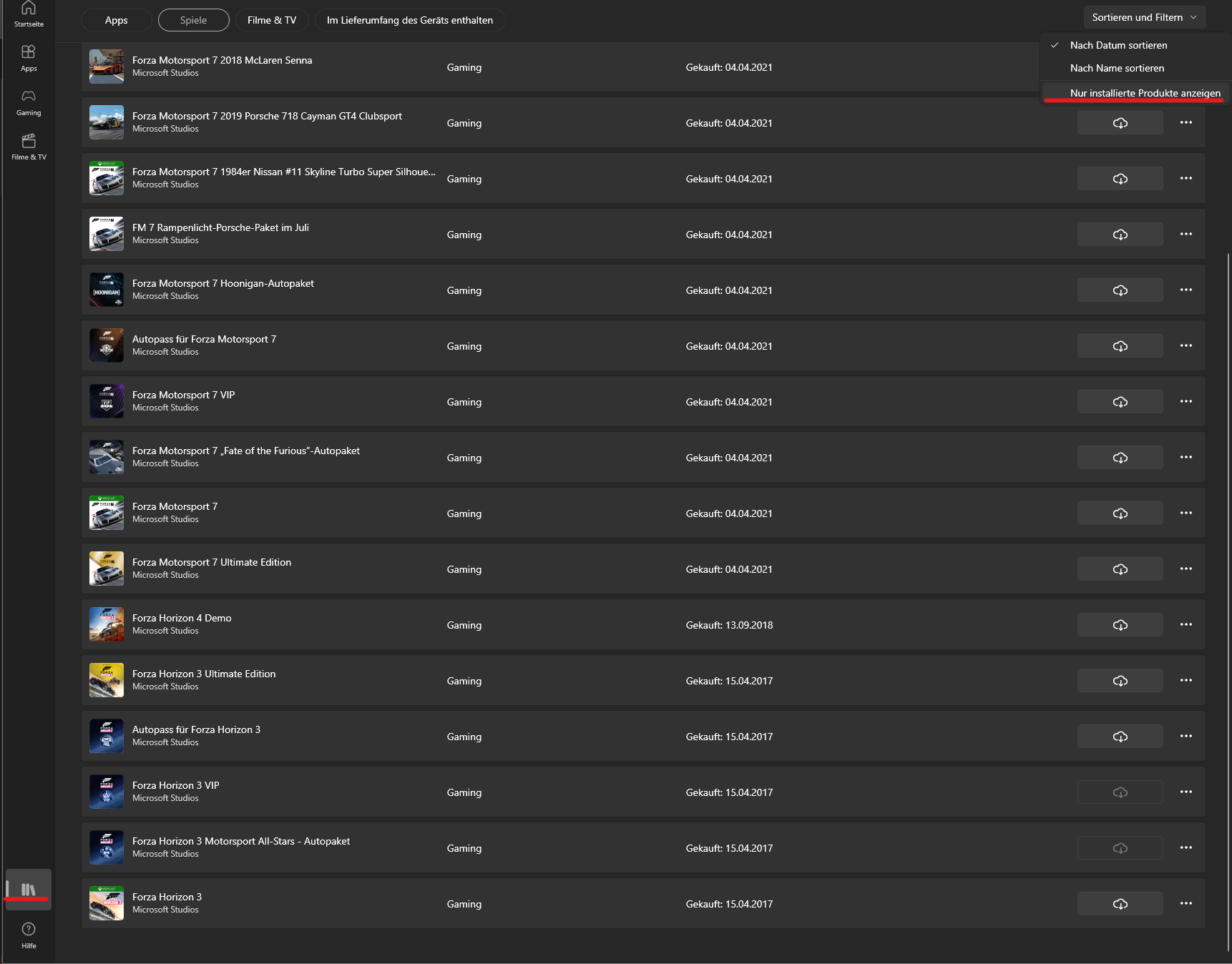Expand the Sortieren und Filtern dropdown

coord(1145,17)
